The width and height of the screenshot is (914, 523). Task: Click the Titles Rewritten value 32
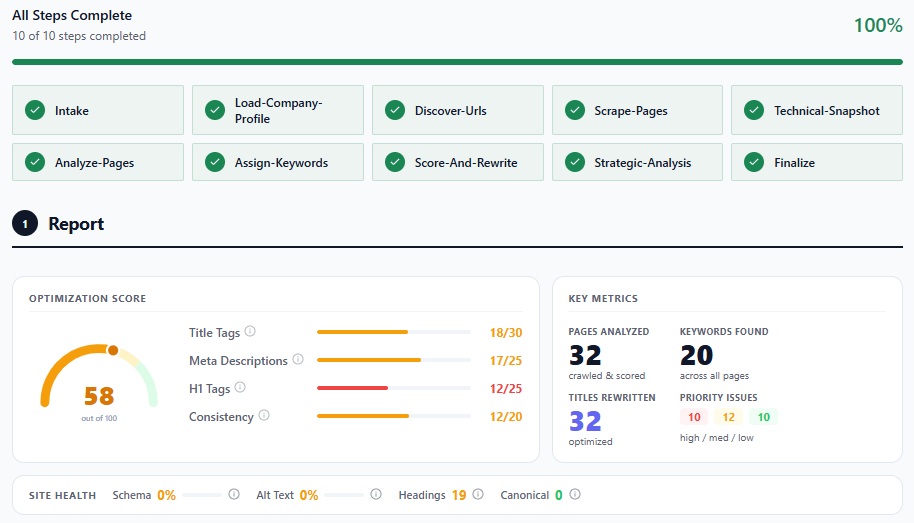[x=585, y=421]
